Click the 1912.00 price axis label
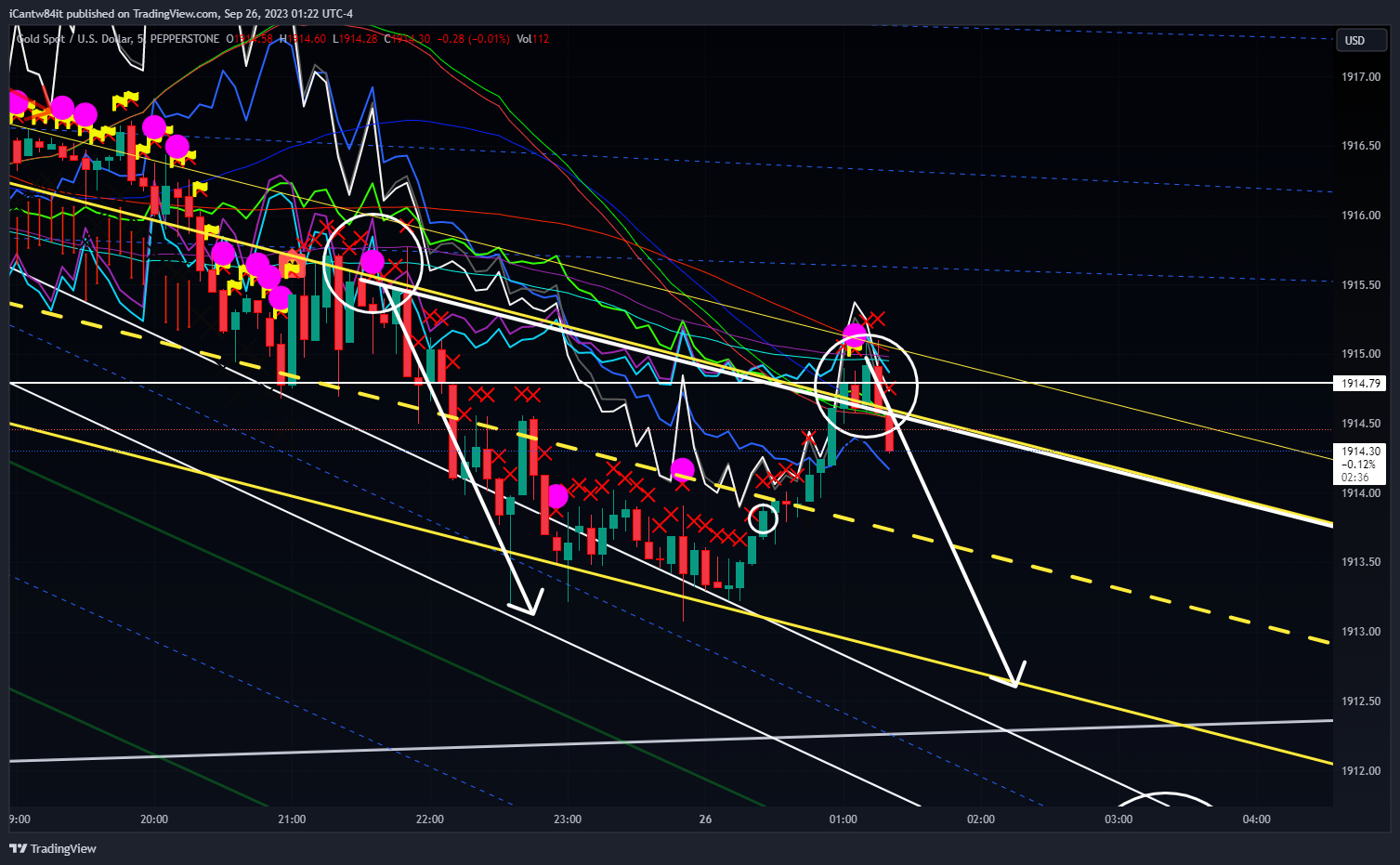 [x=1360, y=771]
